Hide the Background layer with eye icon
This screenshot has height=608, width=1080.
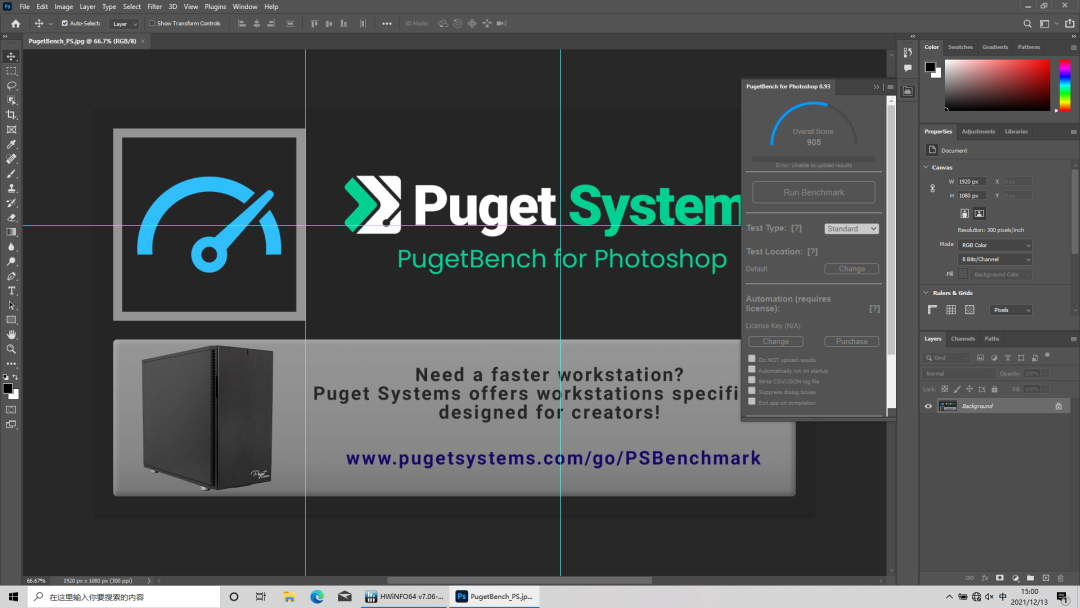[928, 406]
